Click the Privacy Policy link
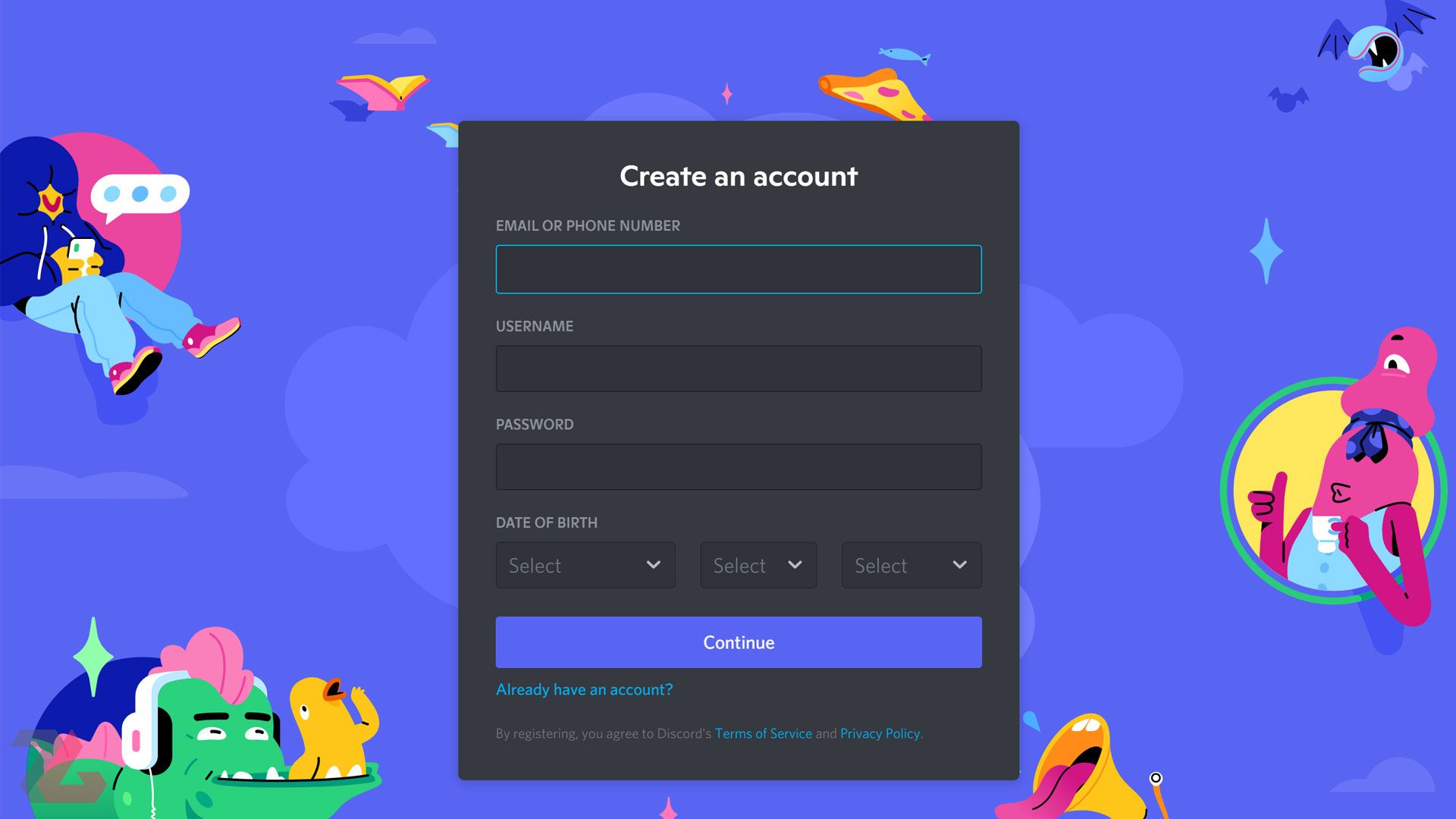 coord(879,733)
